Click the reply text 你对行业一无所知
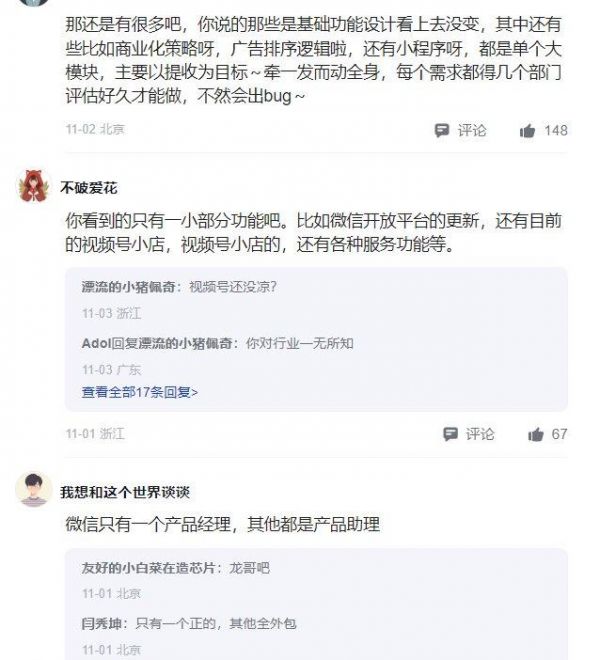Viewport: 600px width, 660px height. click(300, 343)
